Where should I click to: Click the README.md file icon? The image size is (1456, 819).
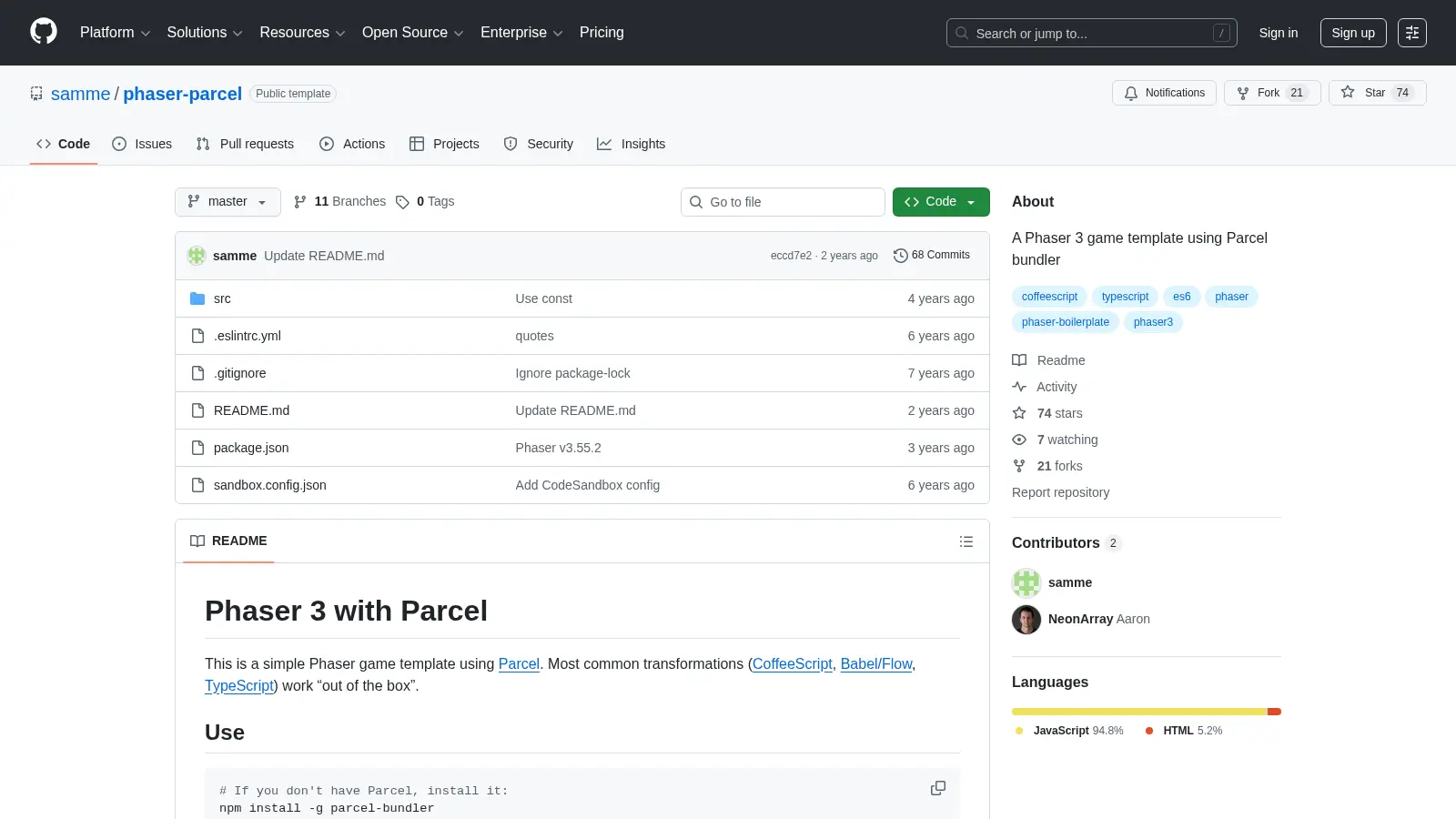[x=197, y=410]
